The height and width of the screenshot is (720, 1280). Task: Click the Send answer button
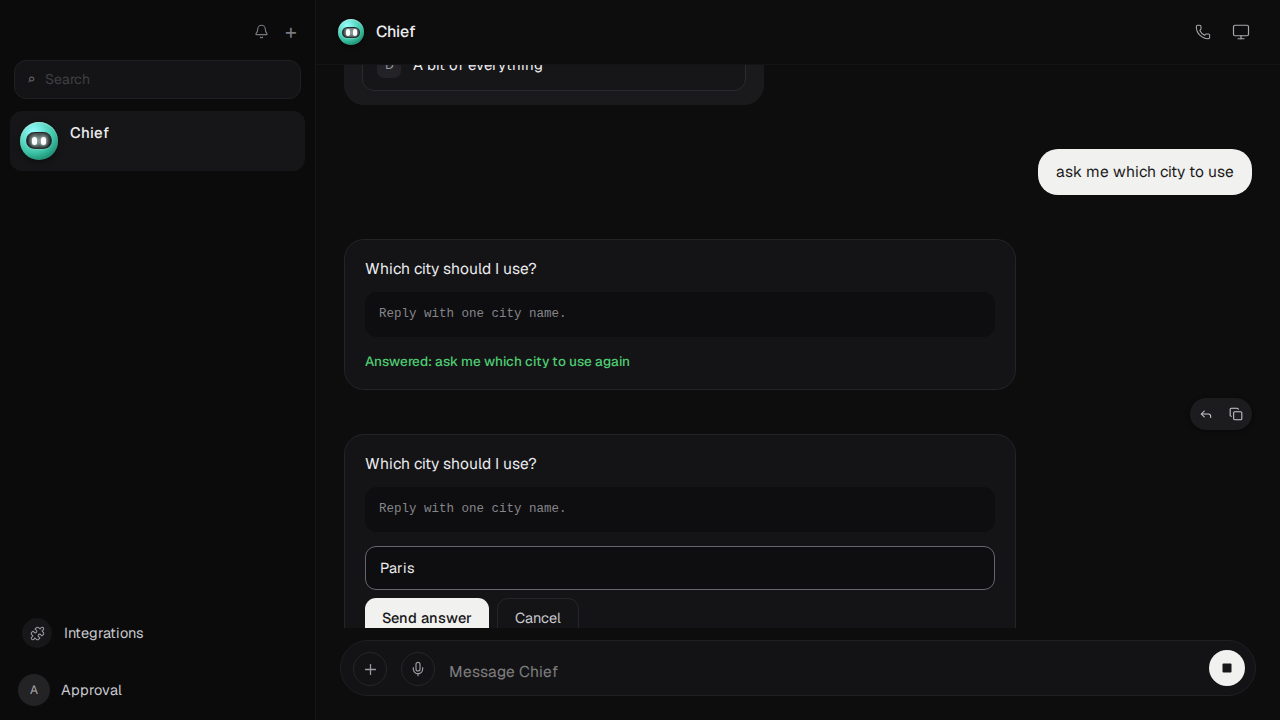[427, 614]
